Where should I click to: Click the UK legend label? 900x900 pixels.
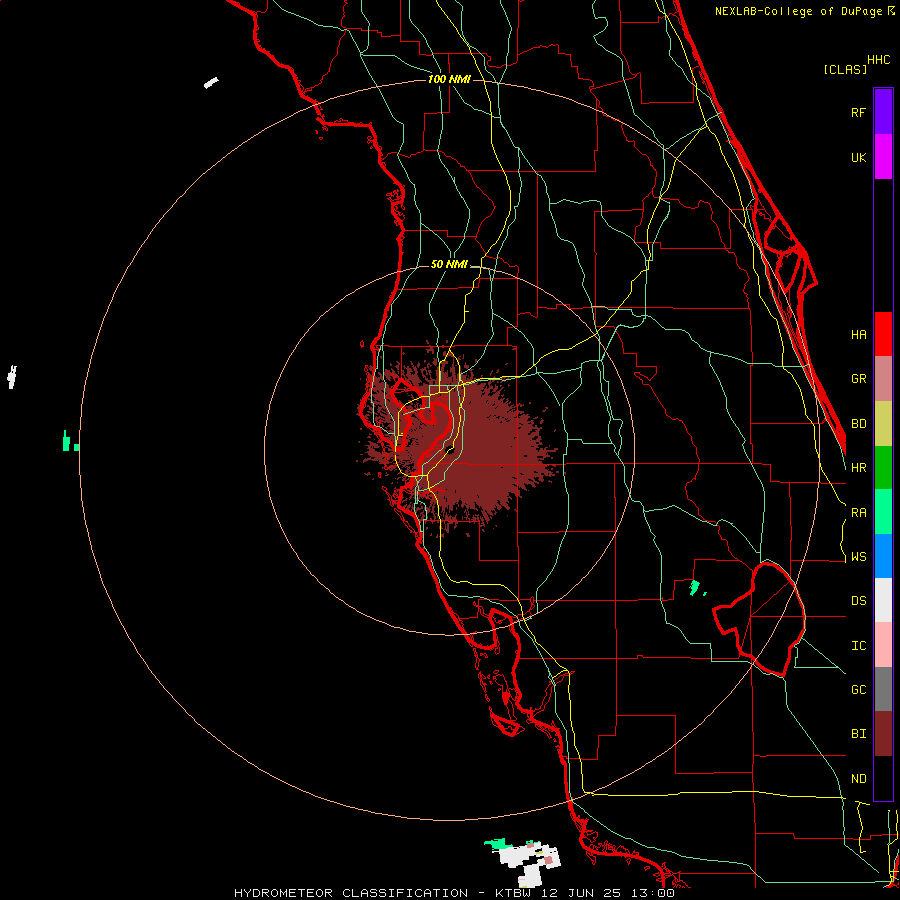858,157
